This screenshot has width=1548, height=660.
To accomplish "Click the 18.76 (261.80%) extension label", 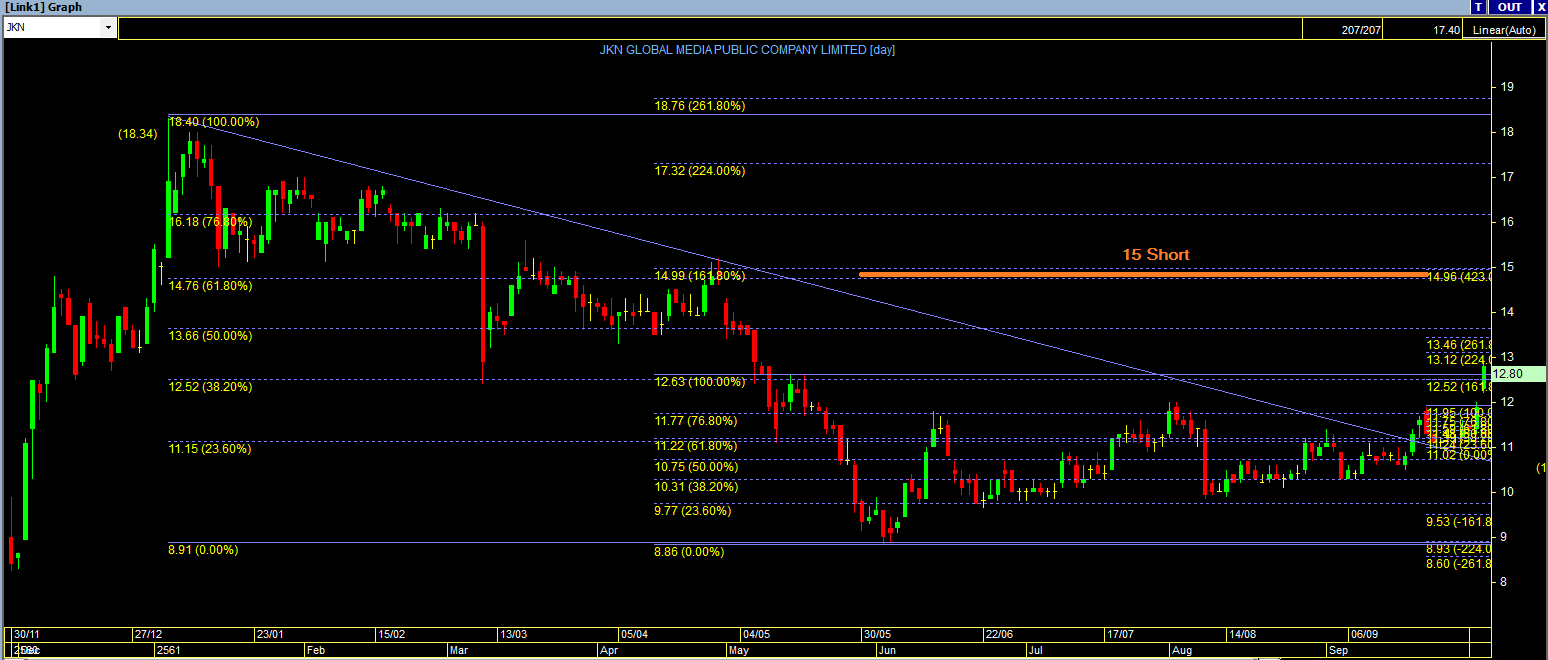I will [700, 106].
